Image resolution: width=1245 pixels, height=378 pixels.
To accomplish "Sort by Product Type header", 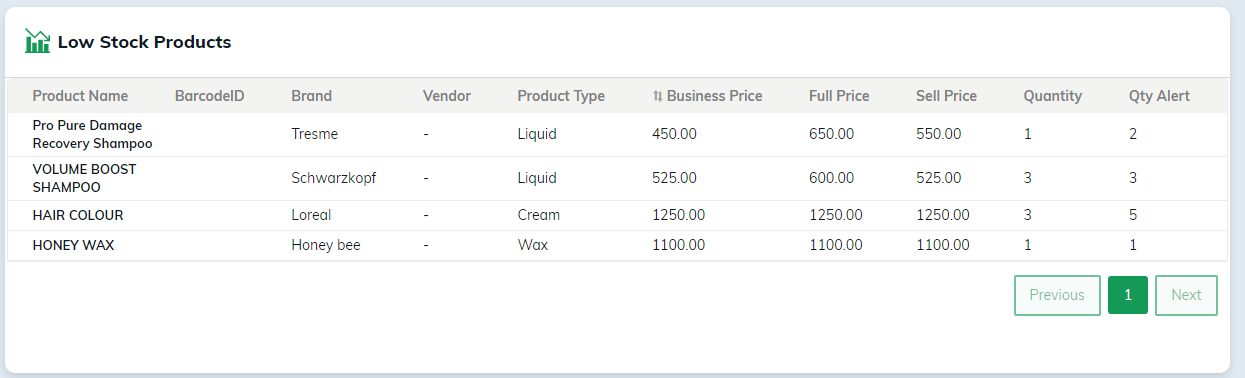I will 561,96.
